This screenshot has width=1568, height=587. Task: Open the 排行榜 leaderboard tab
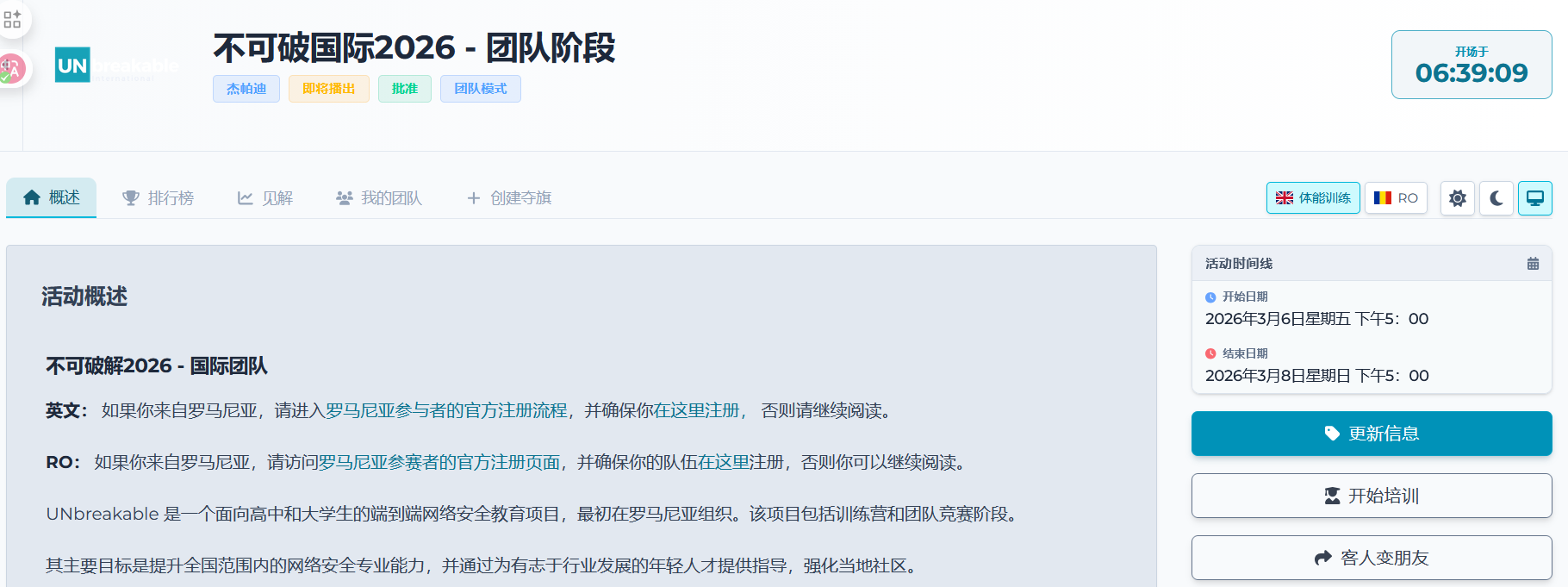tap(159, 198)
